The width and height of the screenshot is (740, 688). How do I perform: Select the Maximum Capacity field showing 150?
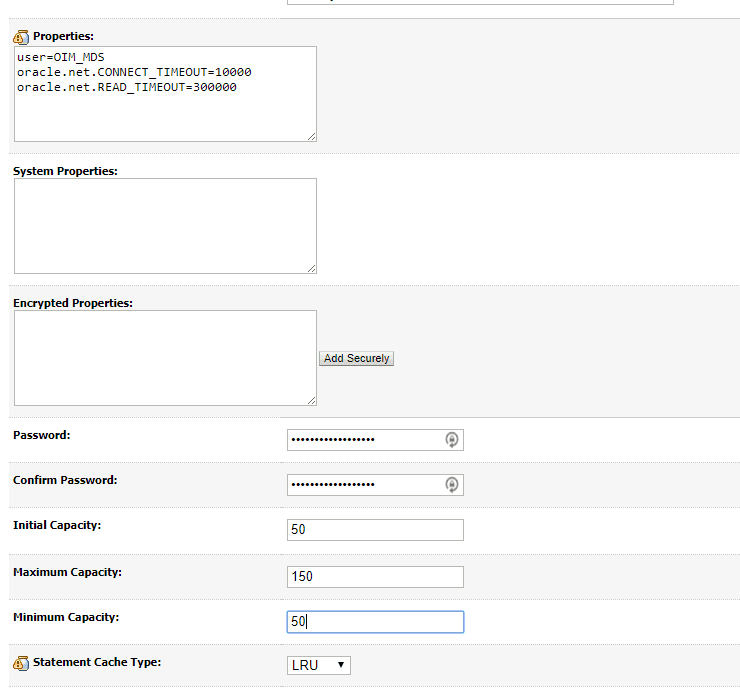click(375, 577)
